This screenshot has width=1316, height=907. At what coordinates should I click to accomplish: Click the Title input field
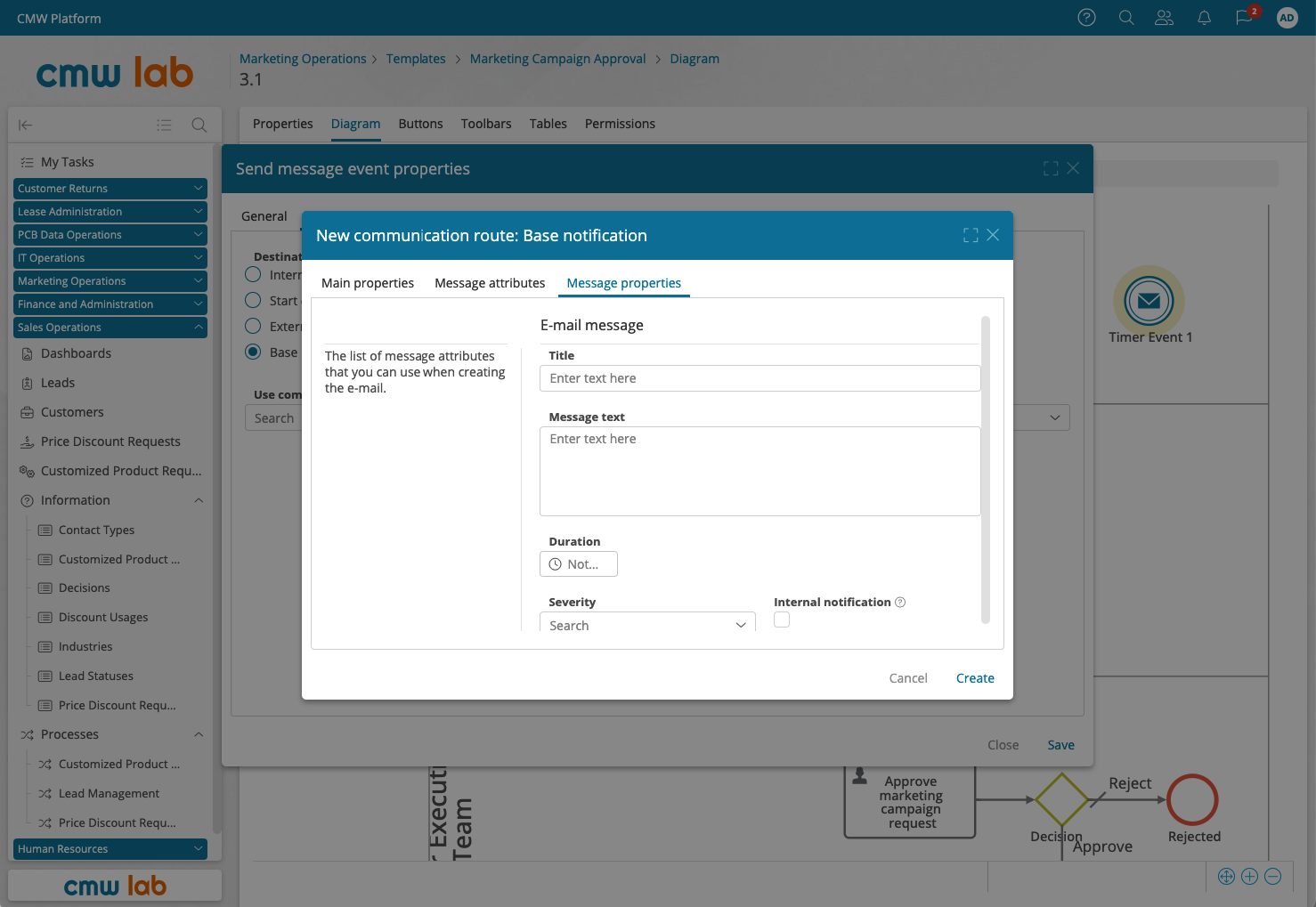[x=760, y=378]
